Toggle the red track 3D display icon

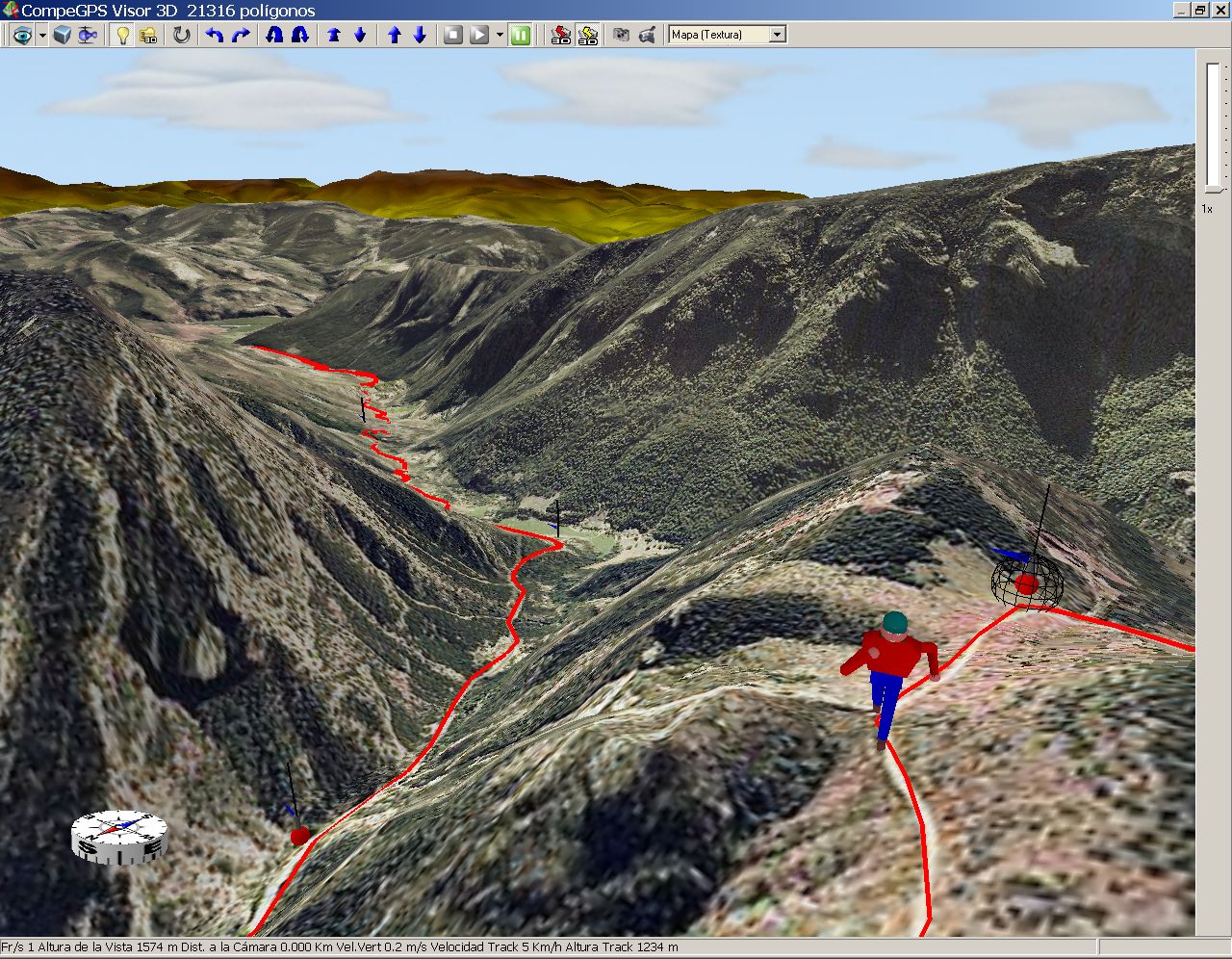click(x=561, y=36)
